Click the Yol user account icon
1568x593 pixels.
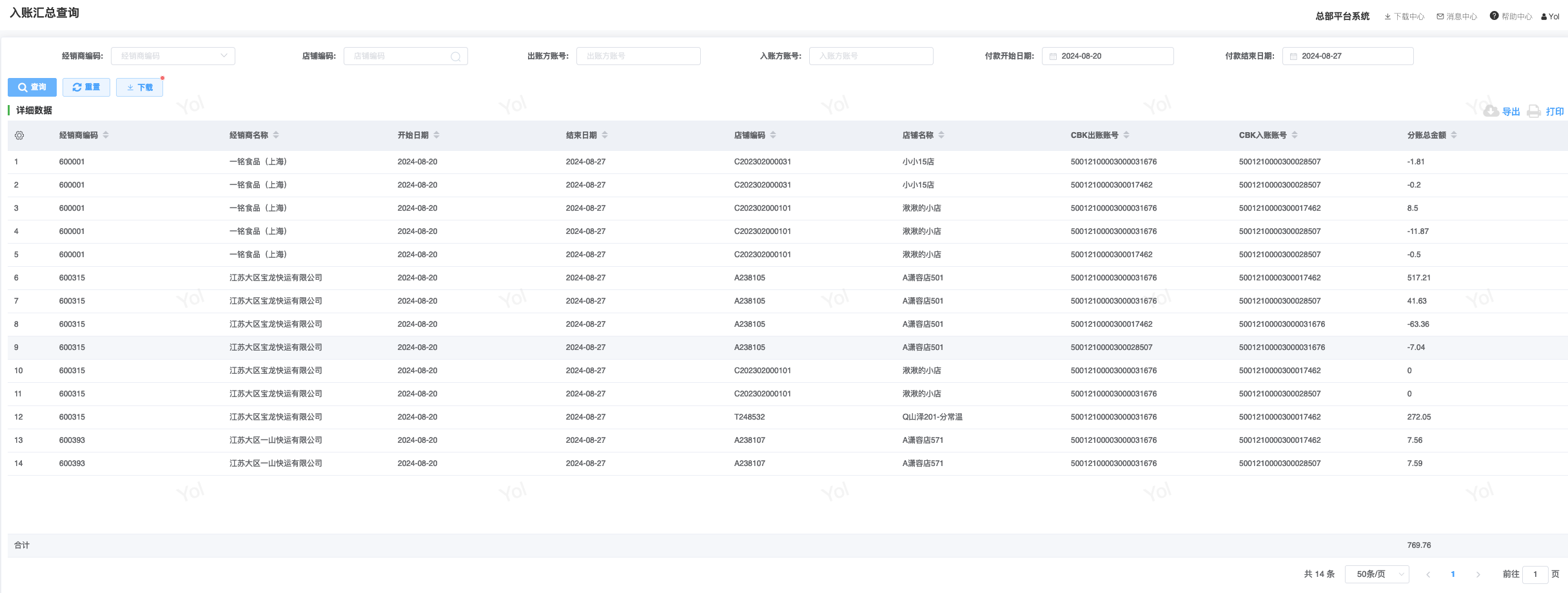click(1544, 17)
